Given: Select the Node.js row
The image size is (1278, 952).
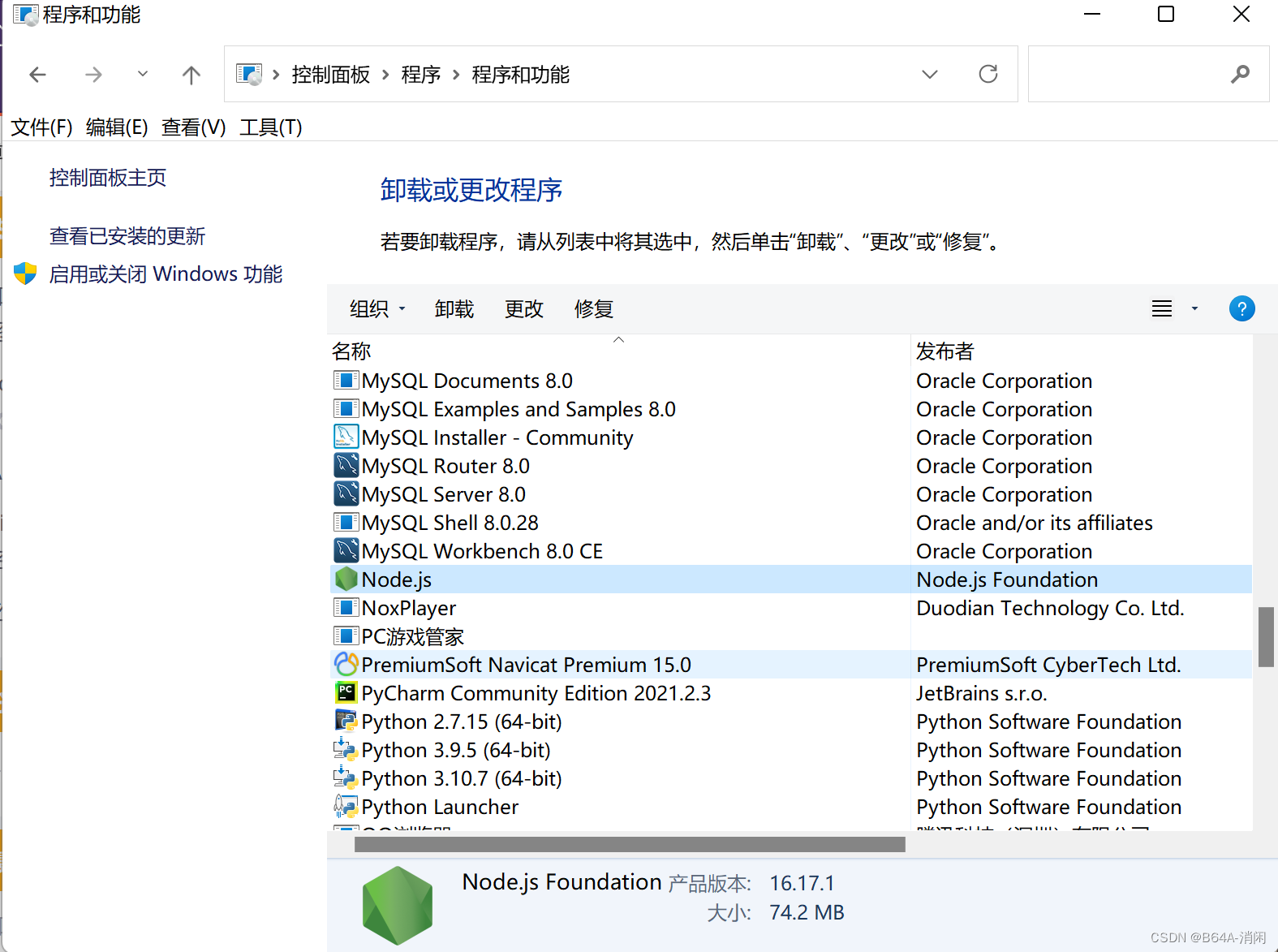Looking at the screenshot, I should [x=791, y=579].
